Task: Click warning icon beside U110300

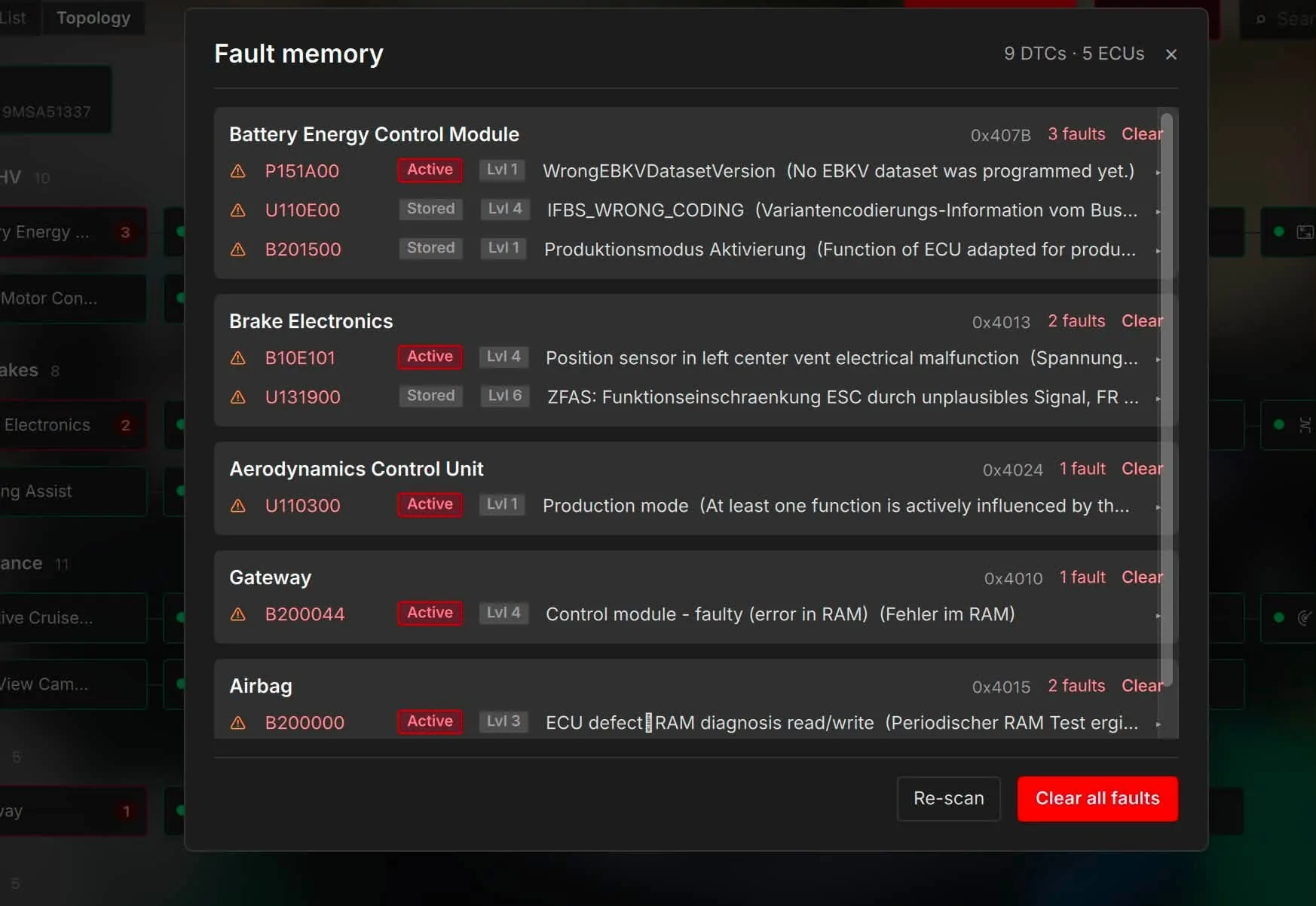Action: [x=238, y=506]
